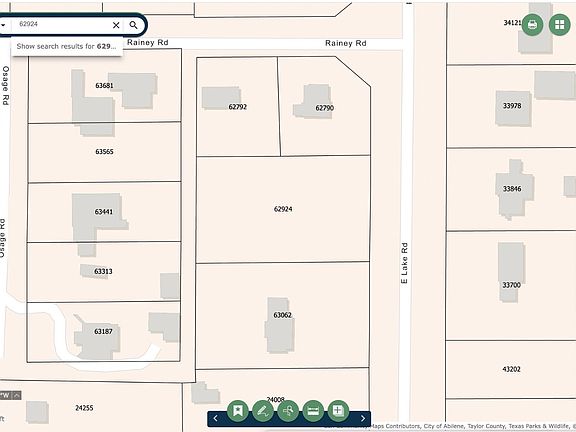The image size is (576, 432).
Task: Select parcel label 63062
Action: click(282, 315)
